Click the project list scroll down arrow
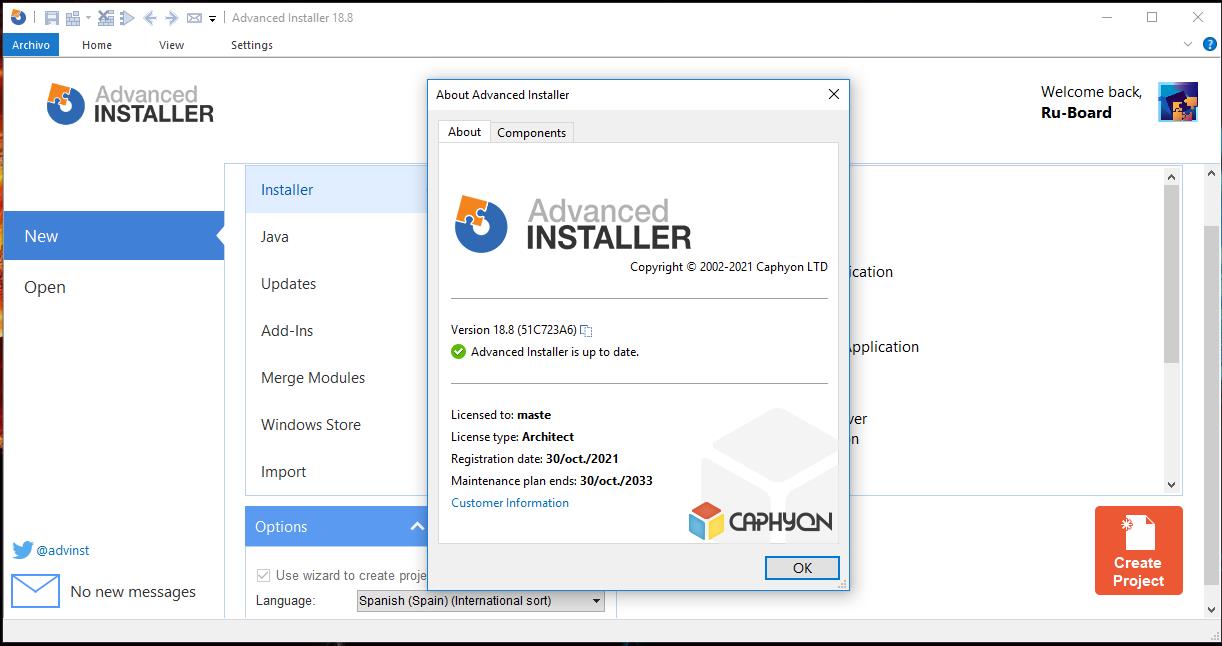This screenshot has width=1222, height=646. [1172, 485]
